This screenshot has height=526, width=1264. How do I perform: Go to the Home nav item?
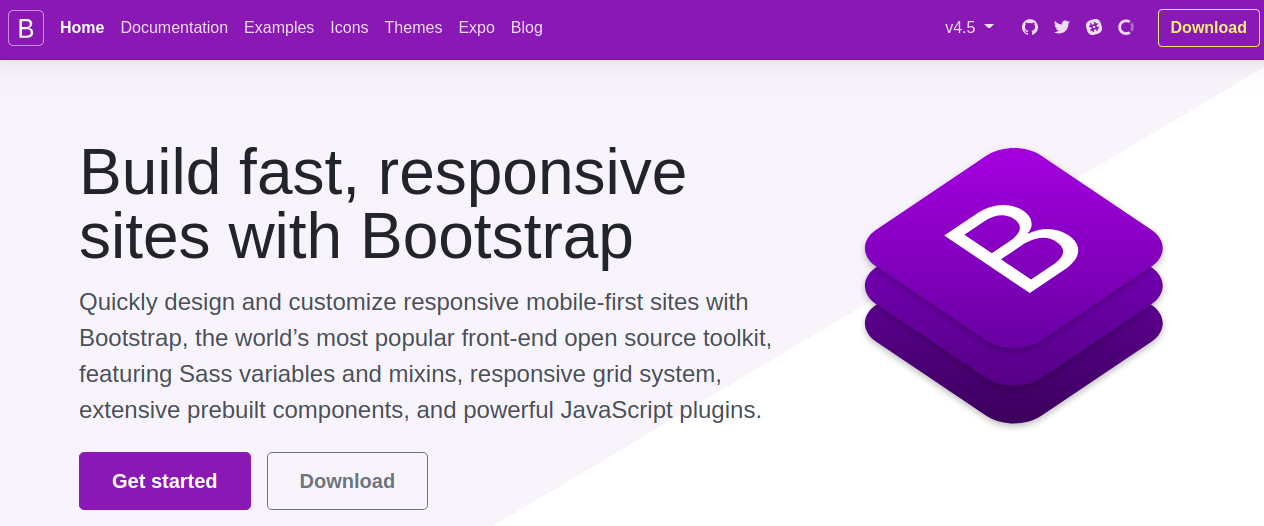tap(82, 27)
